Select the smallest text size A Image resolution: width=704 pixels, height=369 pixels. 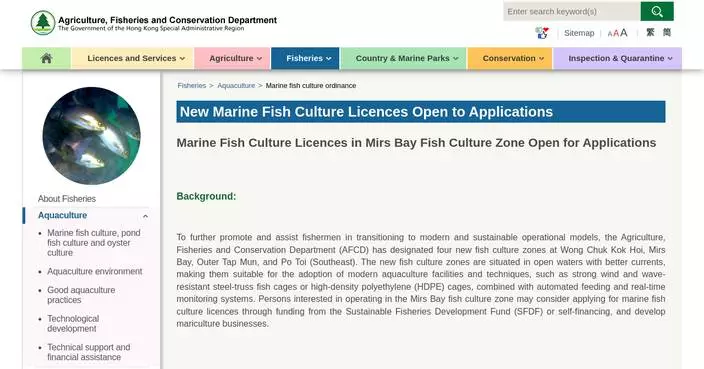coord(610,34)
